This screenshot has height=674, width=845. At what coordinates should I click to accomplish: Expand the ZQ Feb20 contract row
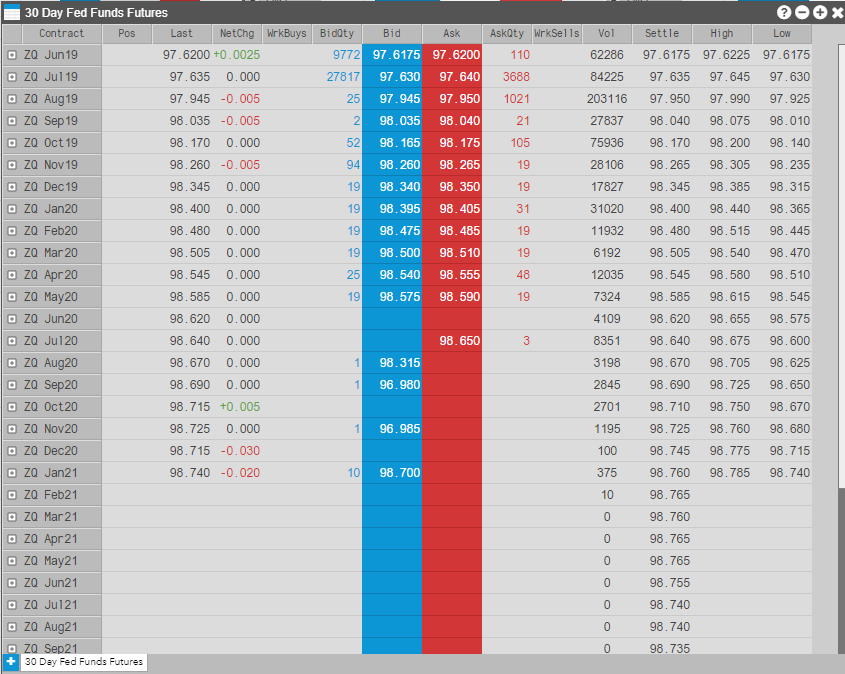[x=12, y=231]
